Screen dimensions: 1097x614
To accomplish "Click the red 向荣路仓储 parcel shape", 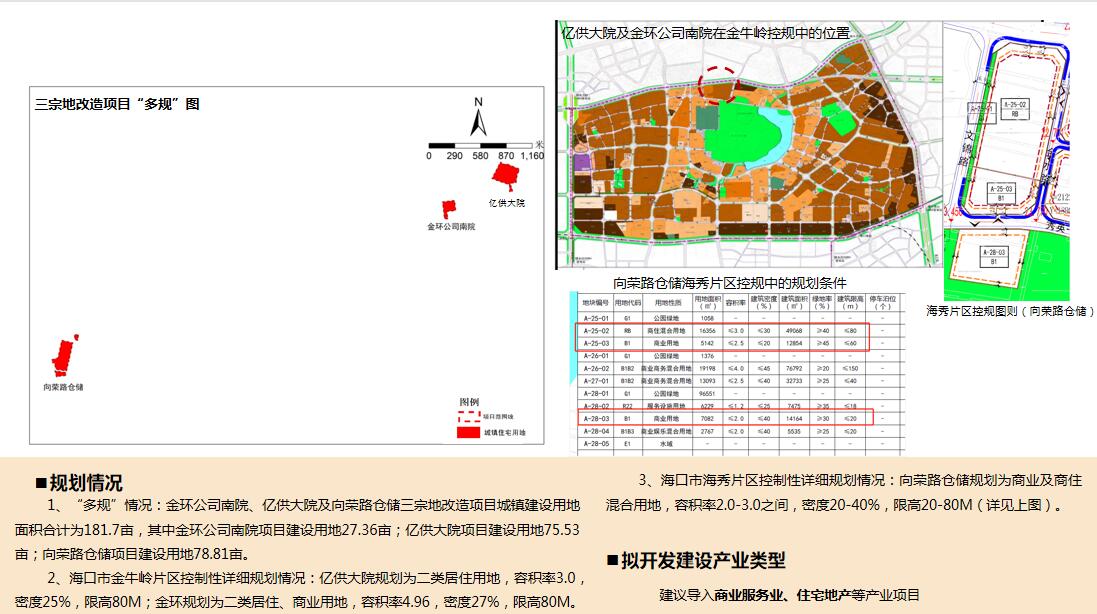I will [x=64, y=355].
